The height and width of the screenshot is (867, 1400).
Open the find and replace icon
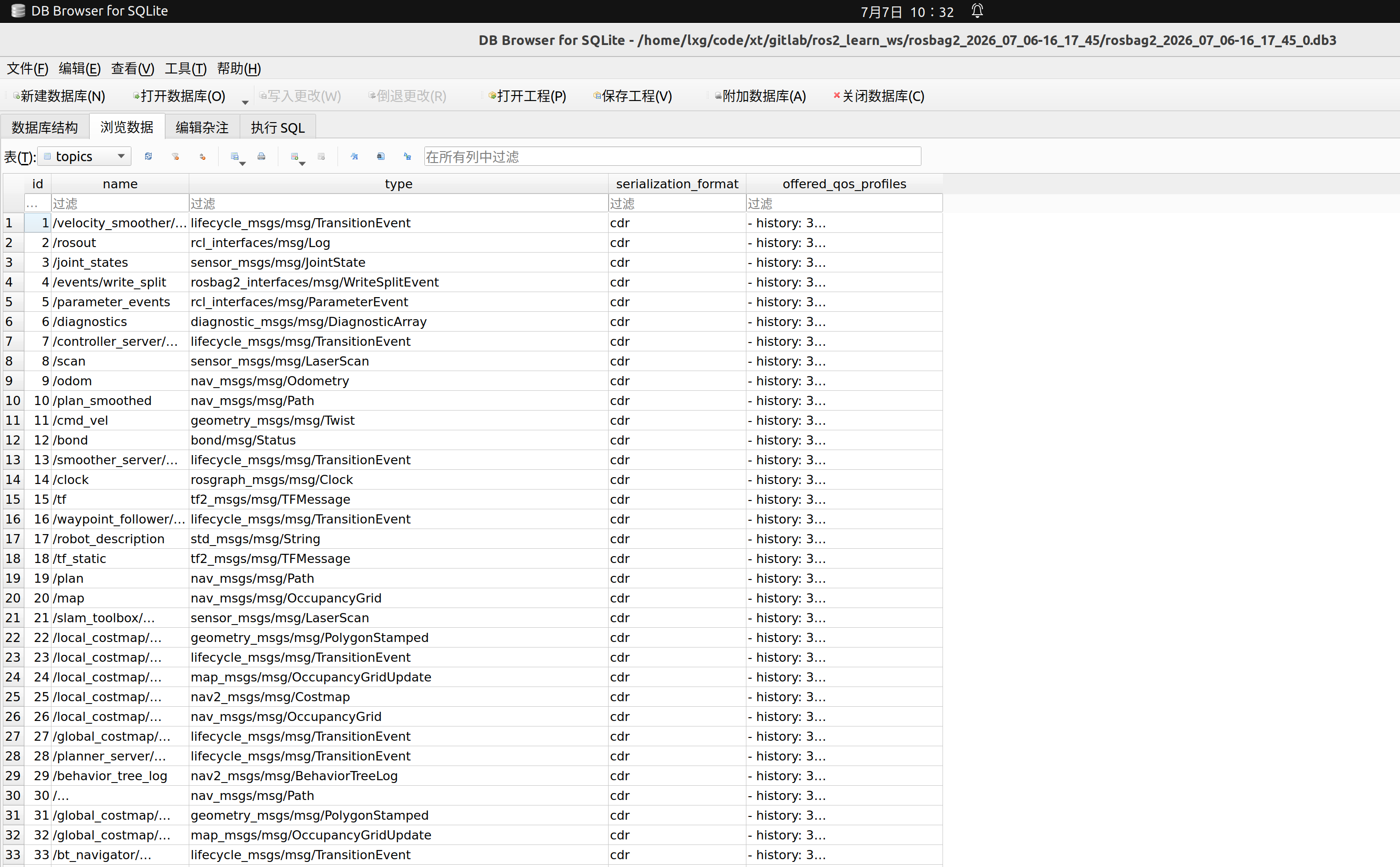[407, 157]
